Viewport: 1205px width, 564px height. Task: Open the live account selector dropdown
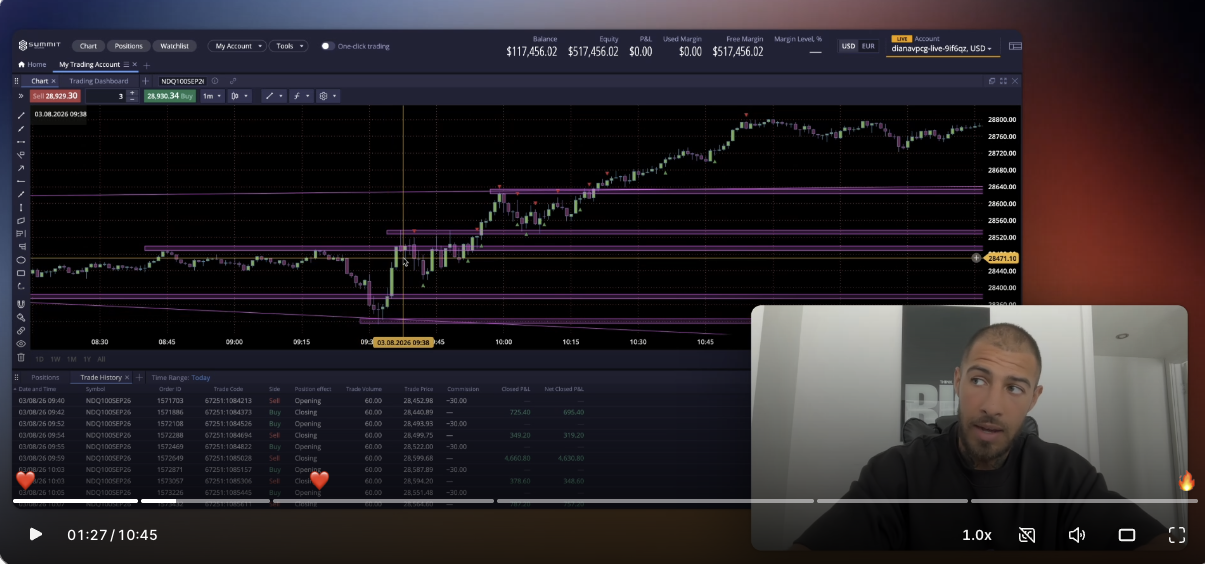click(x=941, y=48)
